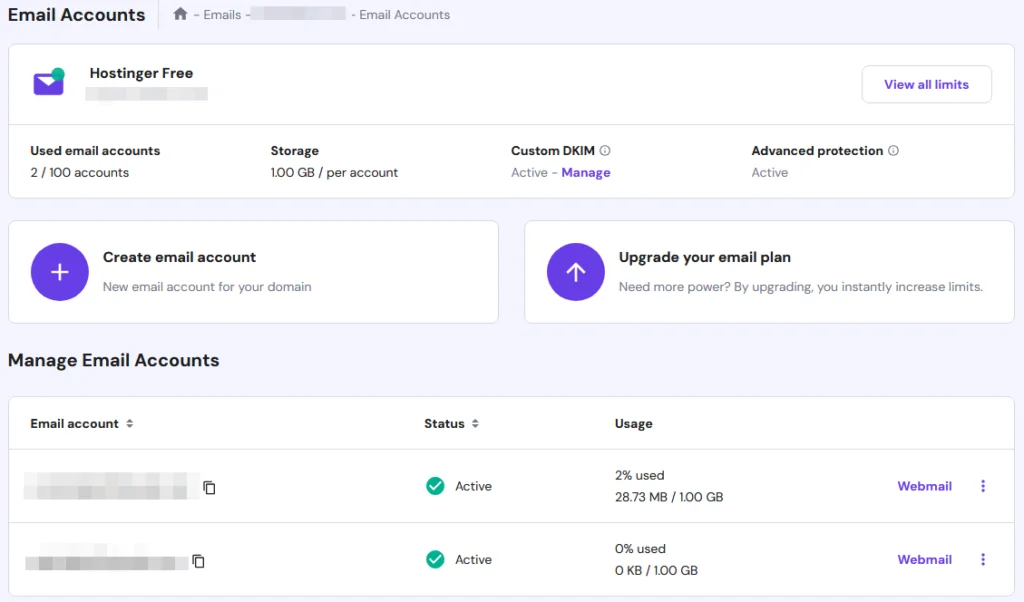1024x602 pixels.
Task: Toggle the Email account column sort arrows
Action: click(129, 423)
